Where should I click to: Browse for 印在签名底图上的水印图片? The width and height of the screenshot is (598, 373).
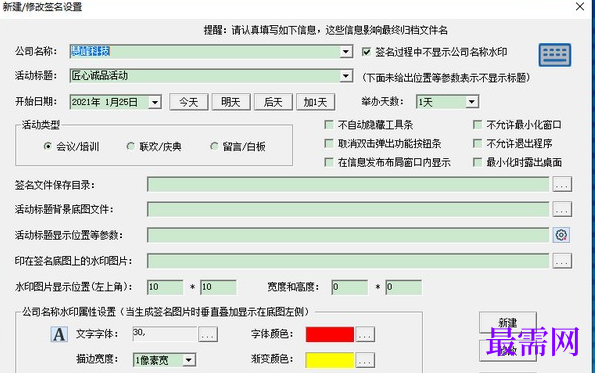click(x=562, y=261)
